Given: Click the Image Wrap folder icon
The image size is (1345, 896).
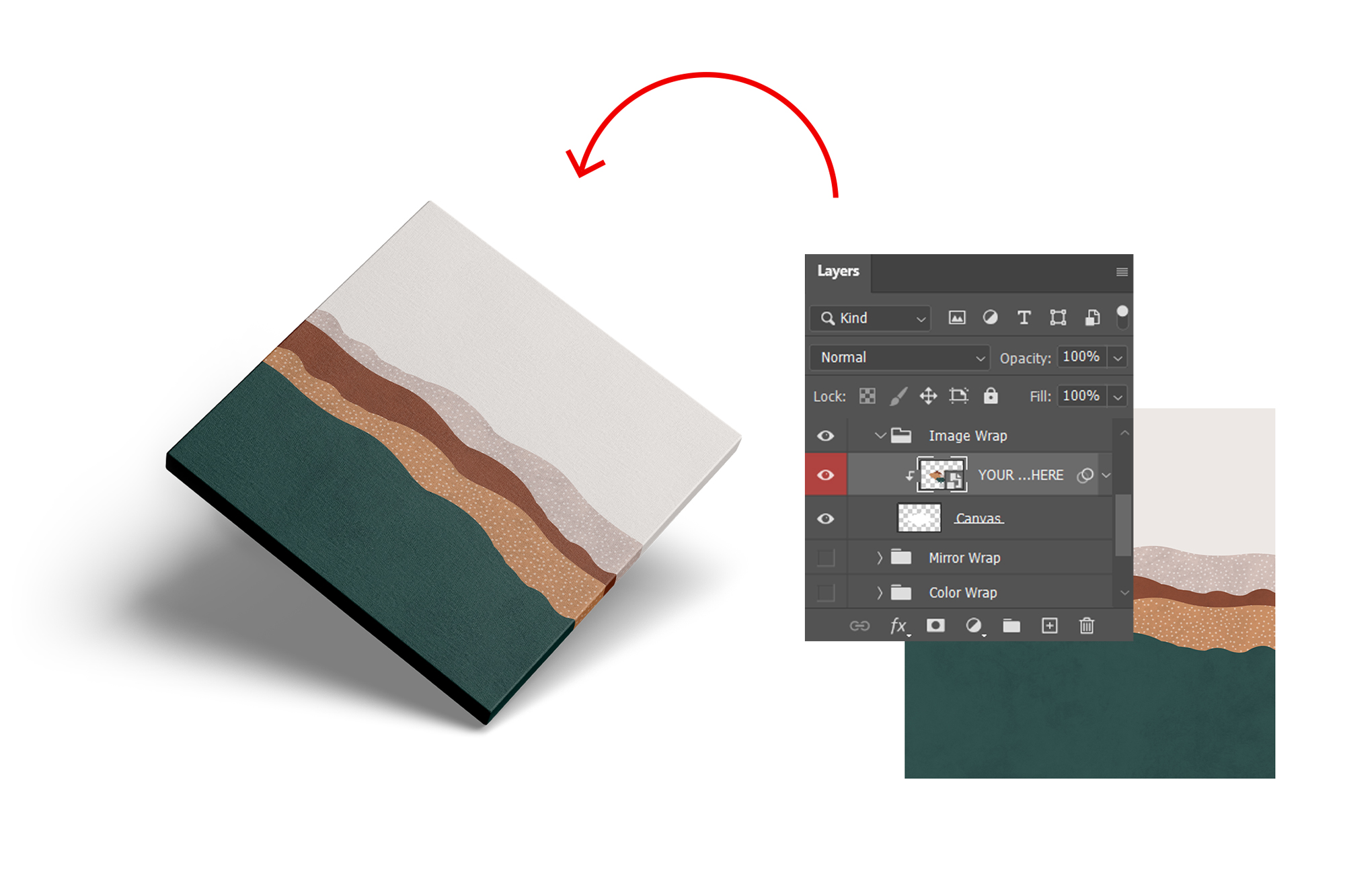Looking at the screenshot, I should (x=901, y=436).
